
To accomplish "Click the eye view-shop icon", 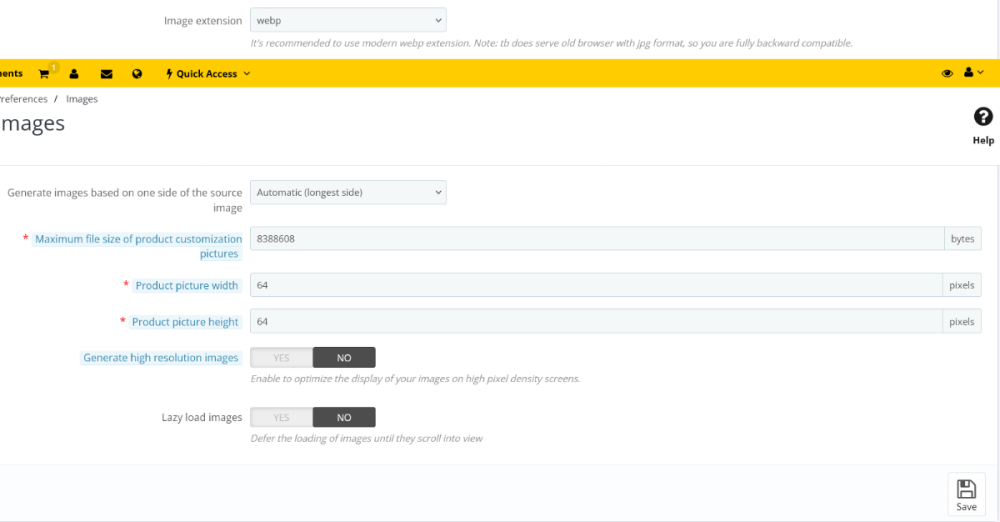I will pyautogui.click(x=947, y=73).
